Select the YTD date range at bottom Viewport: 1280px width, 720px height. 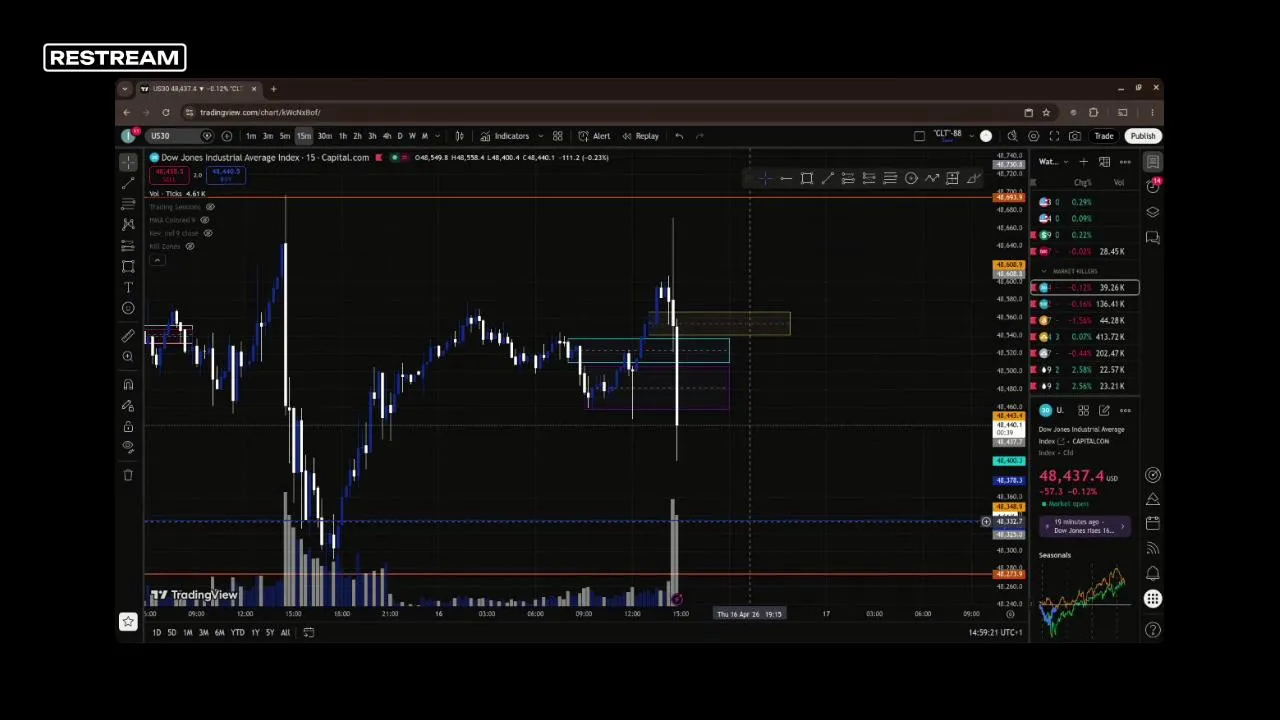point(237,632)
